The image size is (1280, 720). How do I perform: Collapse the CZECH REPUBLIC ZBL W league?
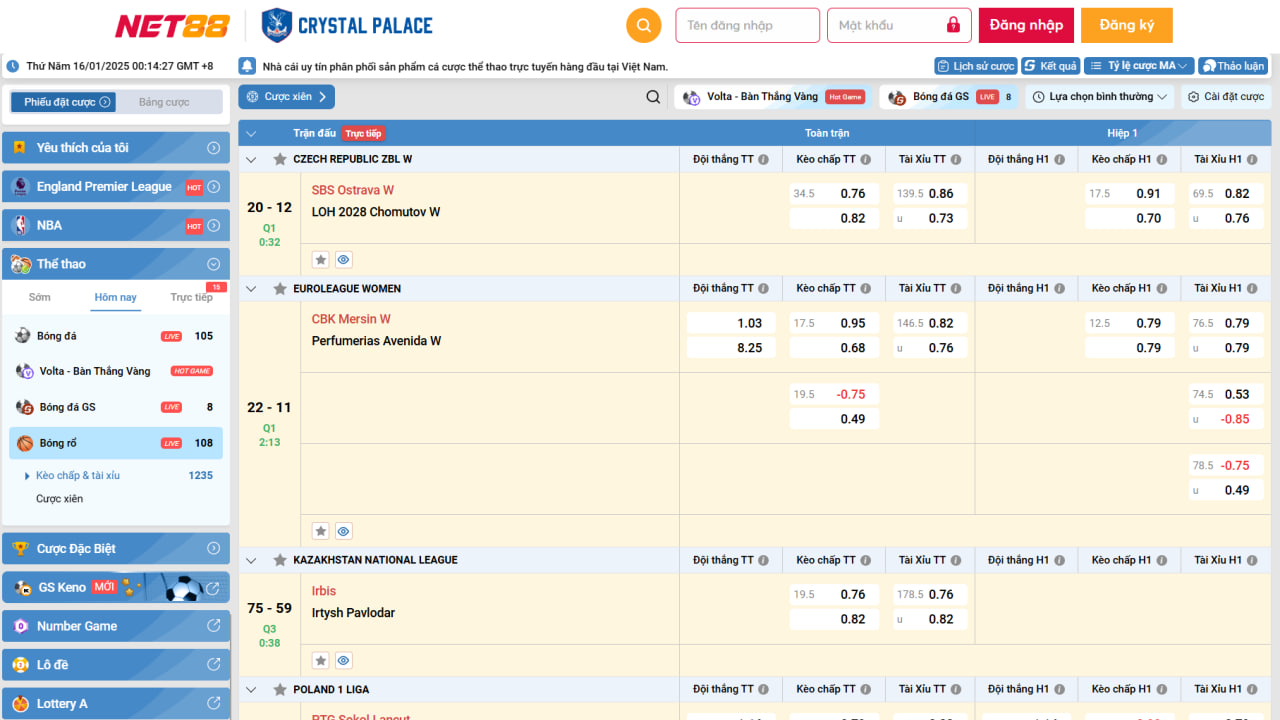coord(251,160)
